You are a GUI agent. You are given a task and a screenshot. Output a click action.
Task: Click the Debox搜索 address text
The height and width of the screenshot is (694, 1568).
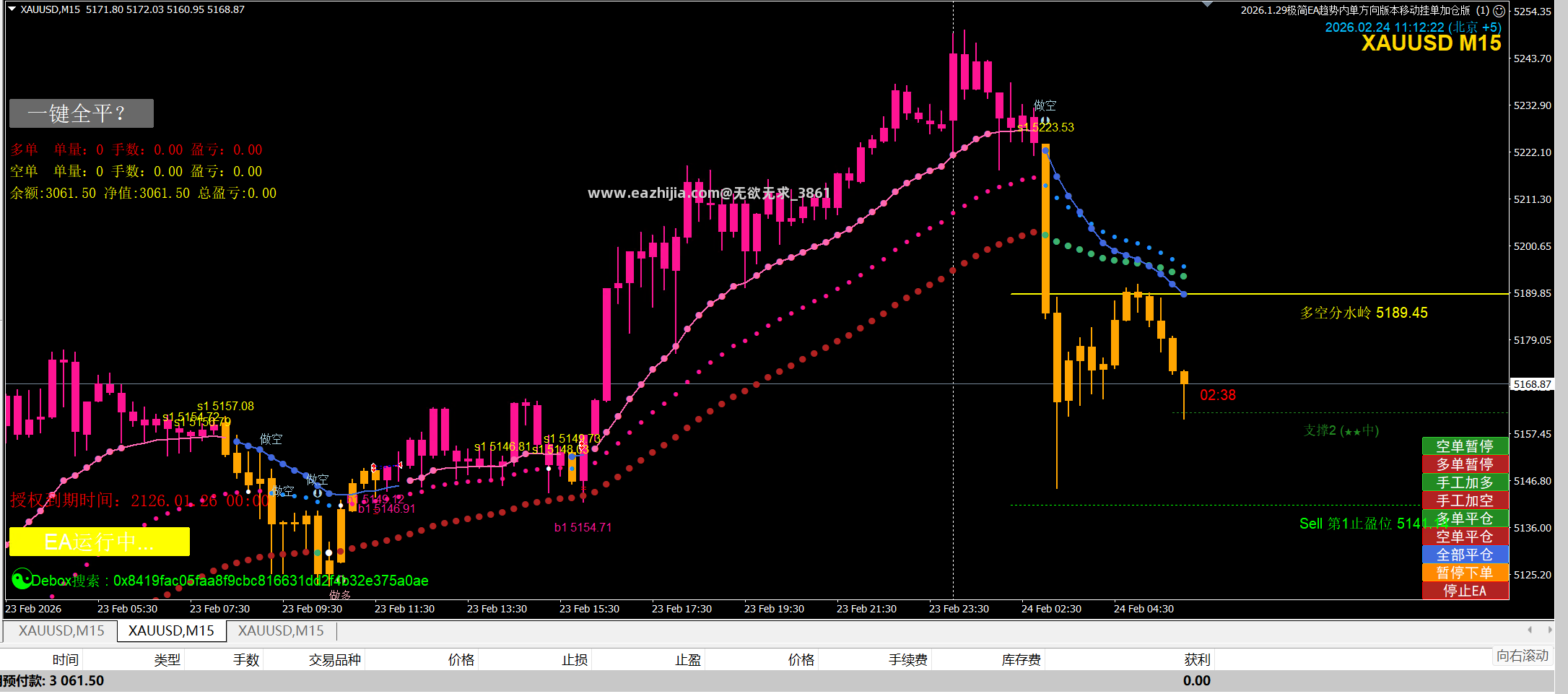pyautogui.click(x=230, y=581)
